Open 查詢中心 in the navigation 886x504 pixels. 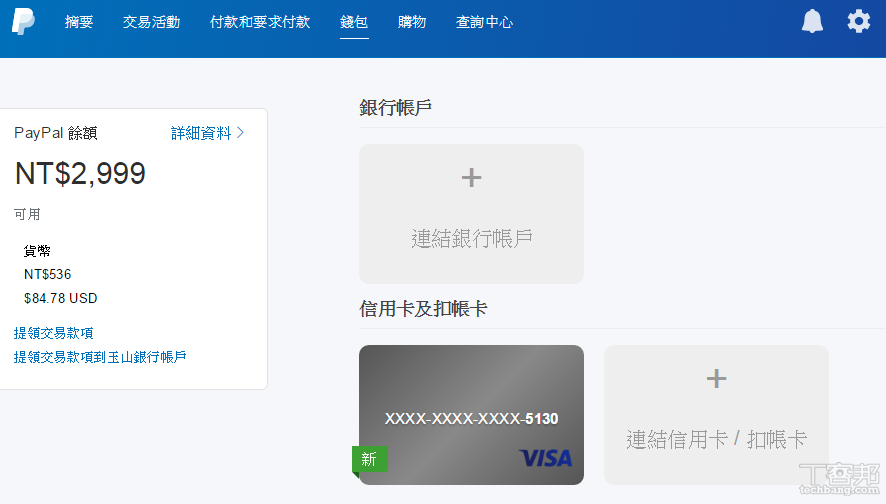pyautogui.click(x=485, y=22)
